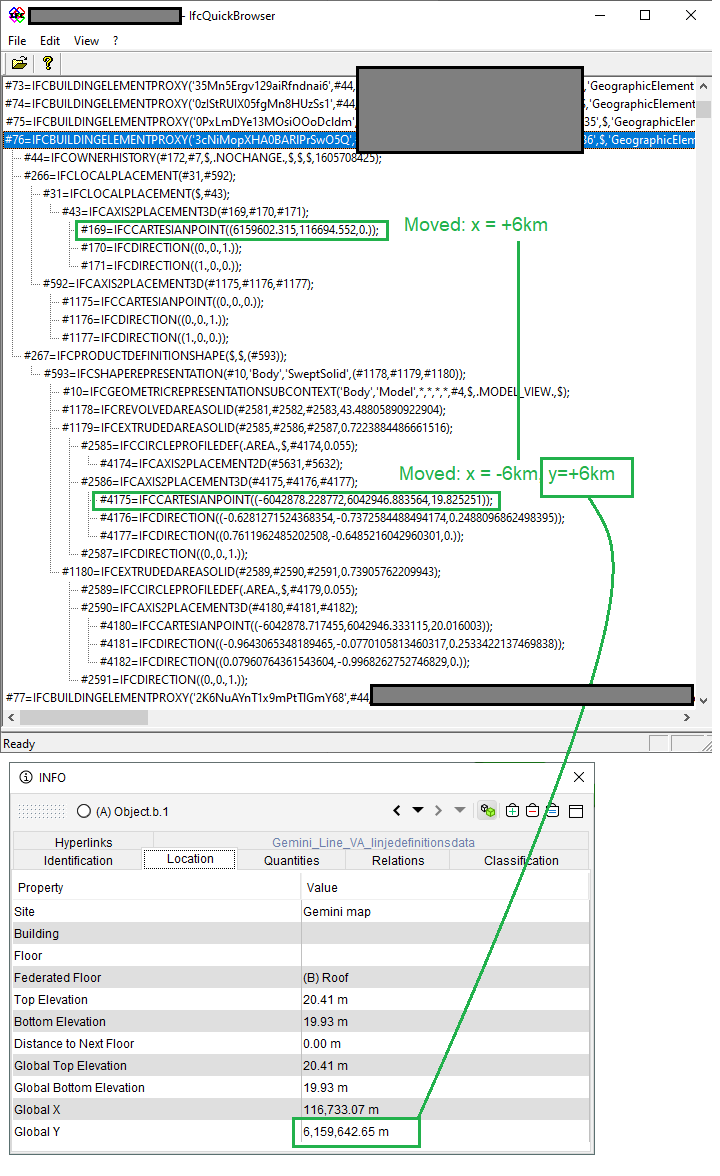Open the View menu
Image resolution: width=720 pixels, height=1176 pixels.
pyautogui.click(x=86, y=40)
